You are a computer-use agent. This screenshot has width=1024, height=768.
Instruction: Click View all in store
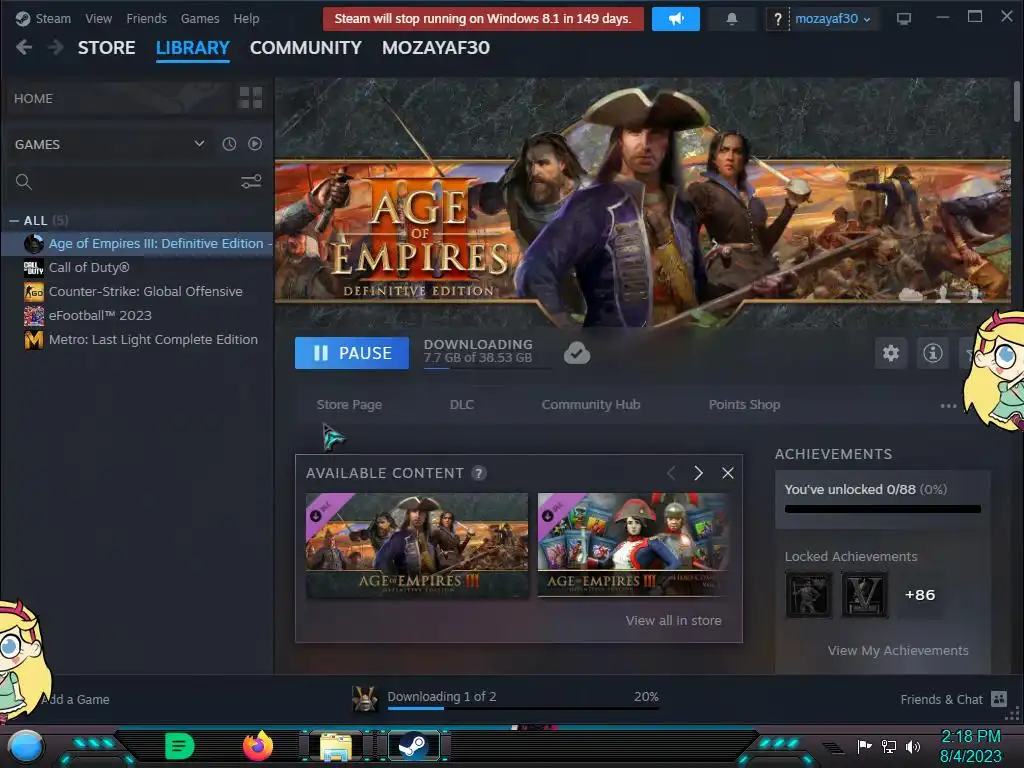[x=673, y=620]
